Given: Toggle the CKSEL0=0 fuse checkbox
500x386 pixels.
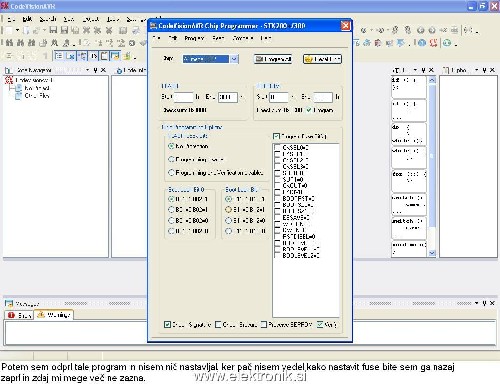Looking at the screenshot, I should pyautogui.click(x=277, y=147).
